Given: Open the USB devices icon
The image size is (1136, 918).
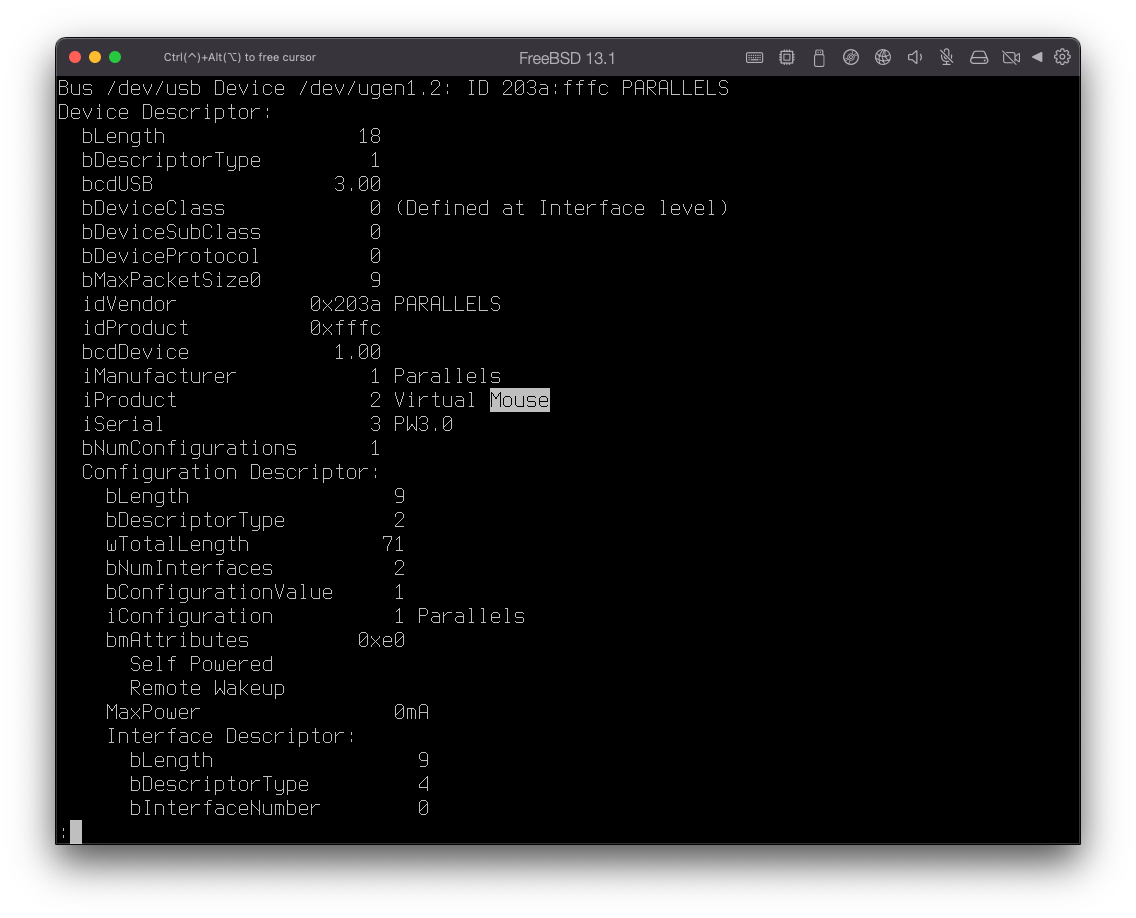Looking at the screenshot, I should (819, 57).
